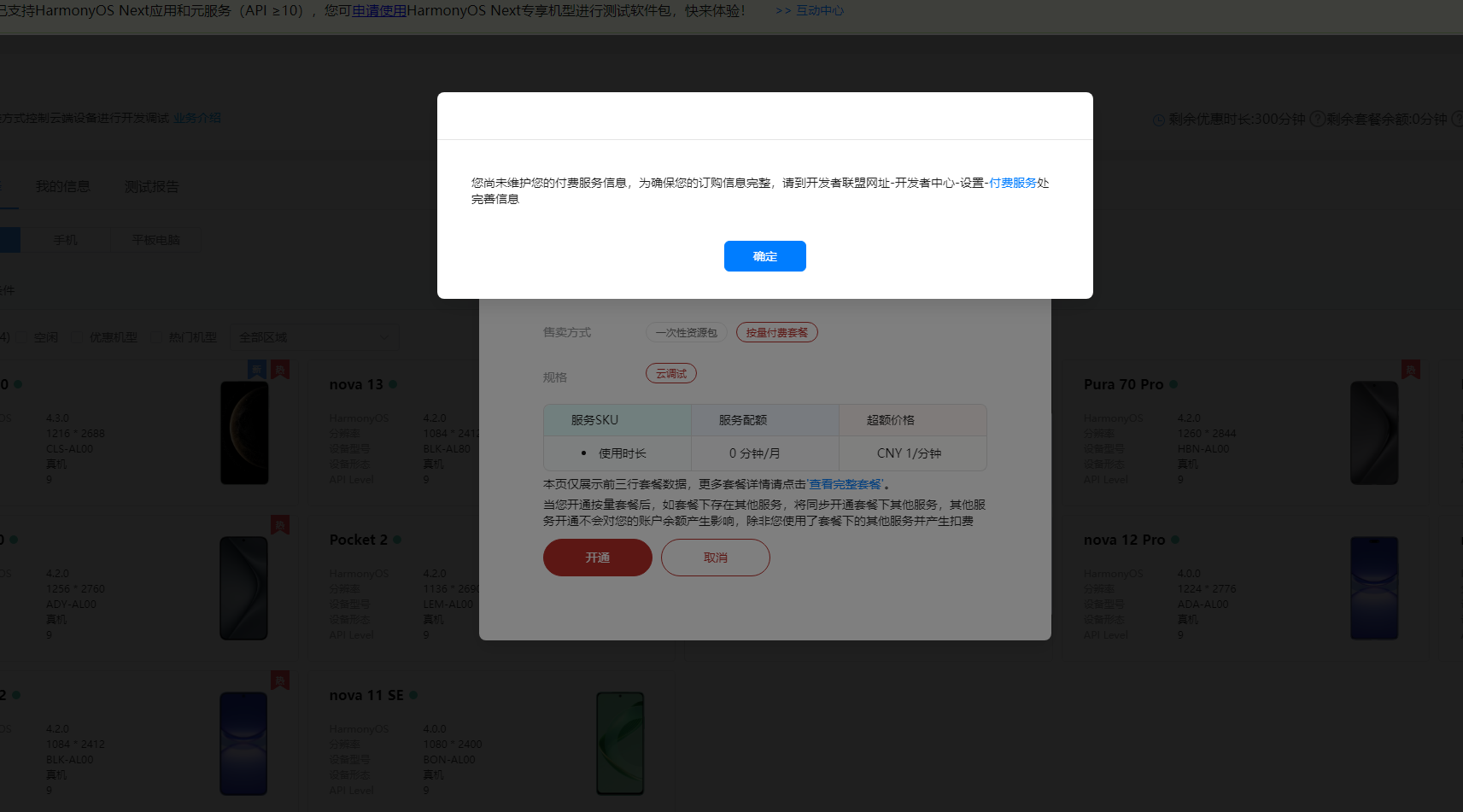Switch to the 我的信息 tab

click(62, 186)
